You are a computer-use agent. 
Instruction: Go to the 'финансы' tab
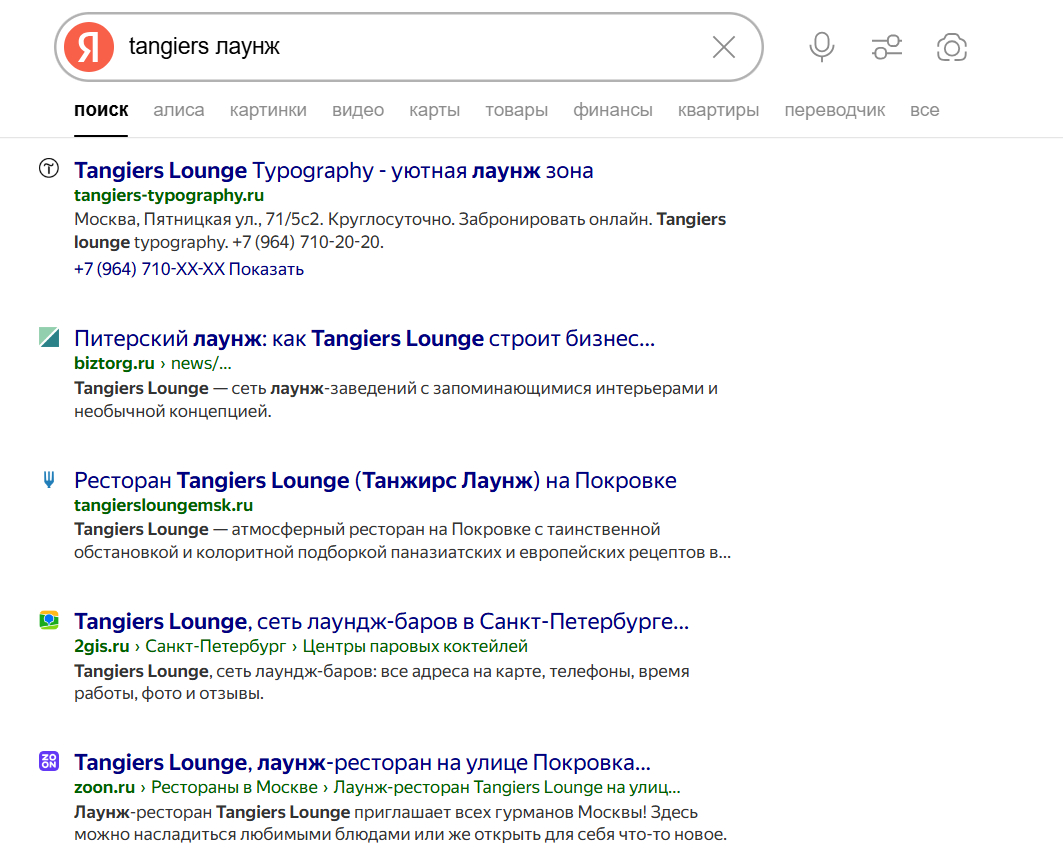613,110
